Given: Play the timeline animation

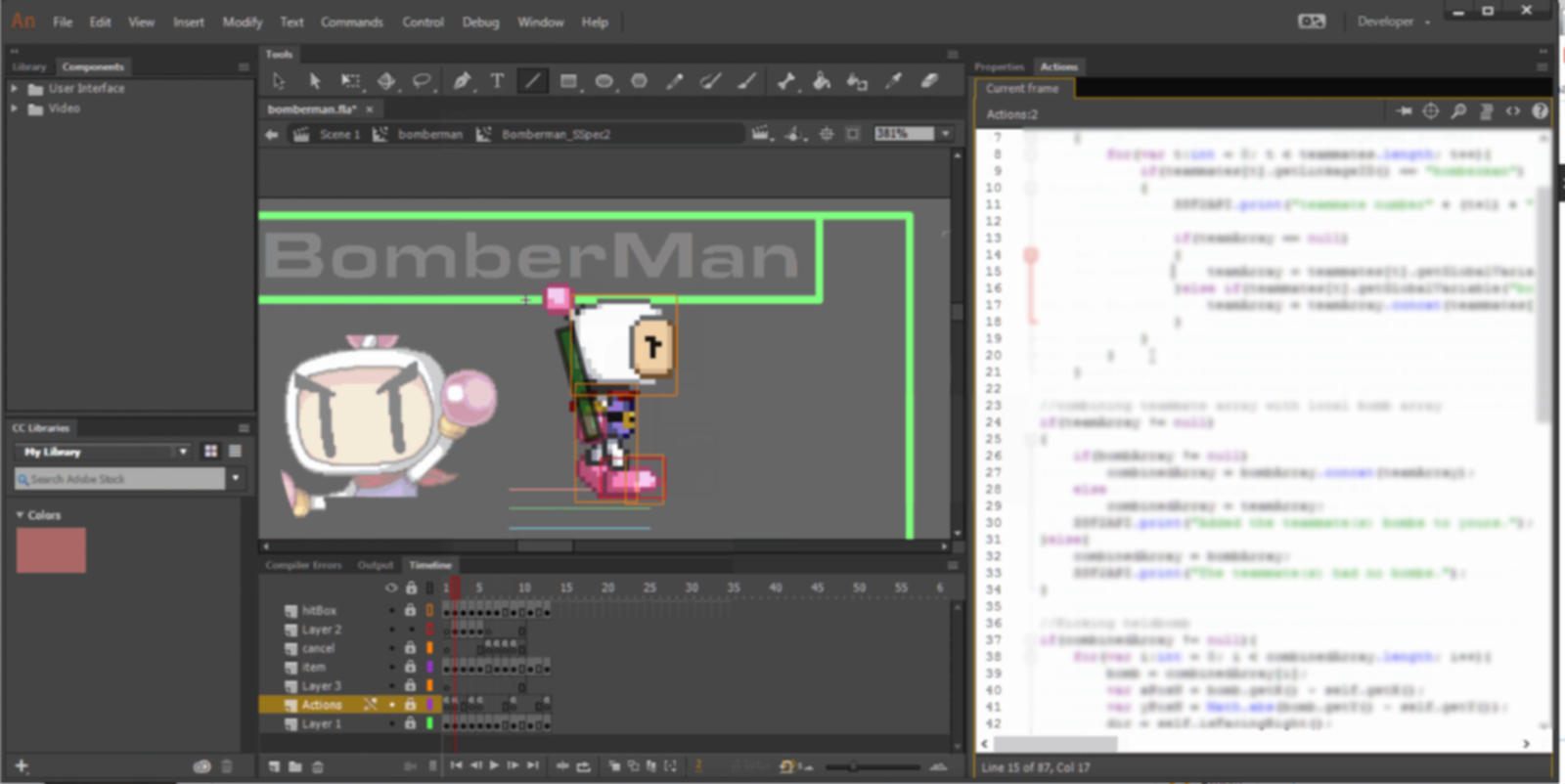Looking at the screenshot, I should point(494,766).
